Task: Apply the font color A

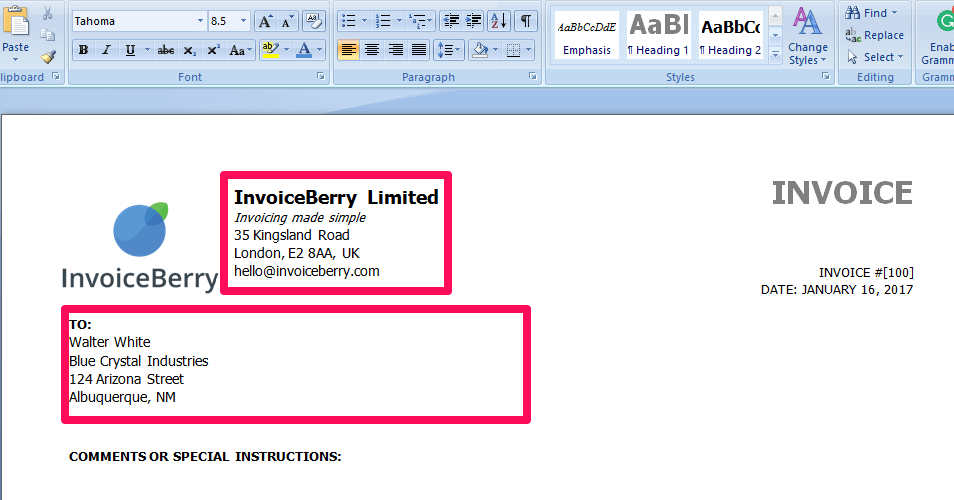Action: [304, 50]
